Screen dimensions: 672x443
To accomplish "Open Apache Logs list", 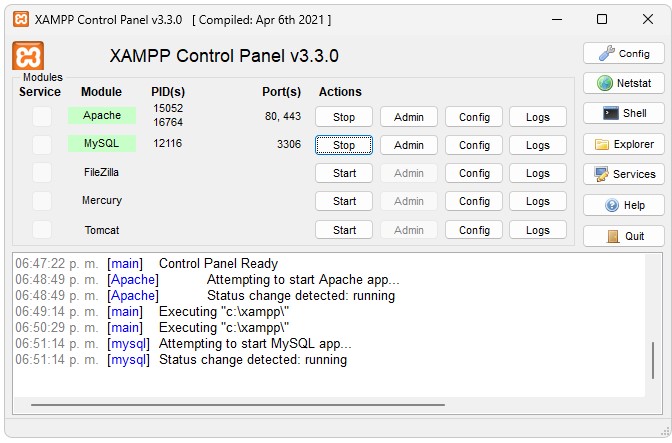I will (538, 117).
